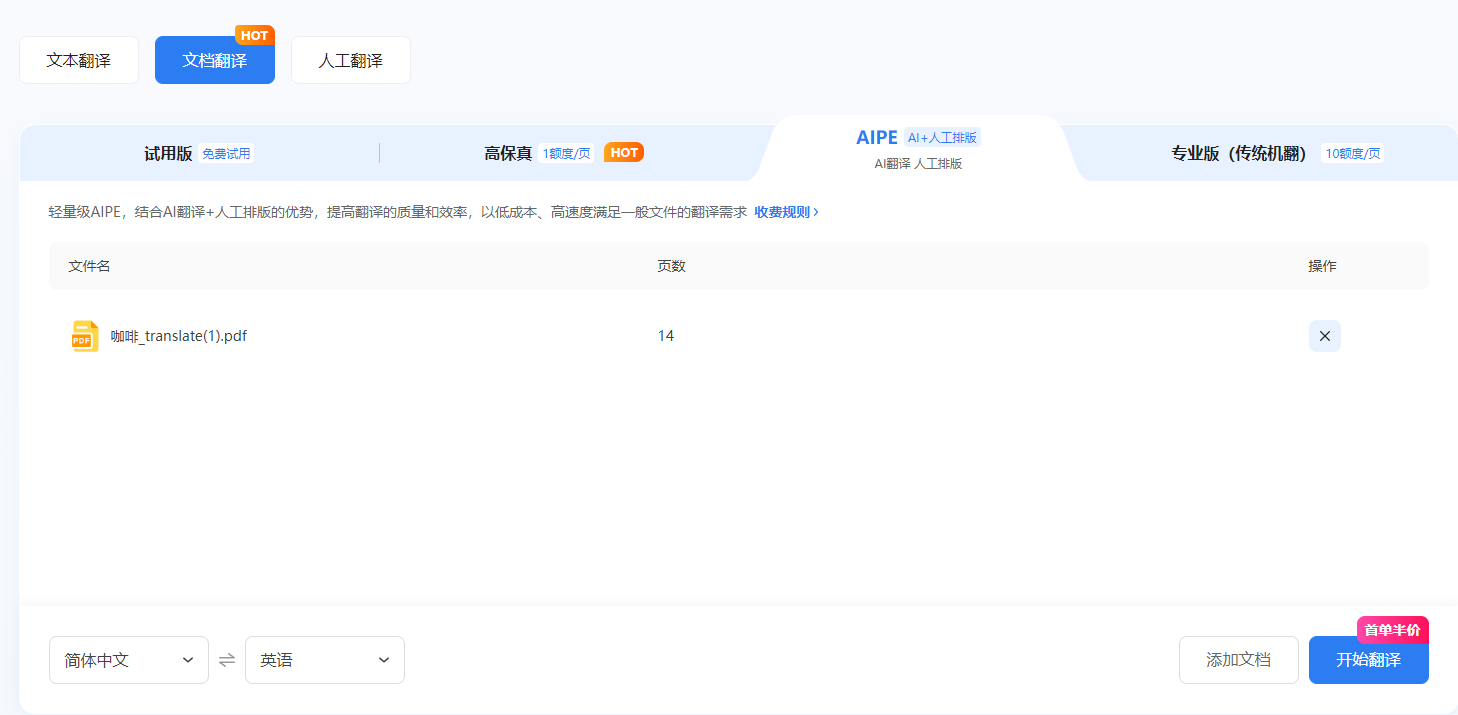
Task: Select the 高保真 translation mode
Action: tap(564, 153)
